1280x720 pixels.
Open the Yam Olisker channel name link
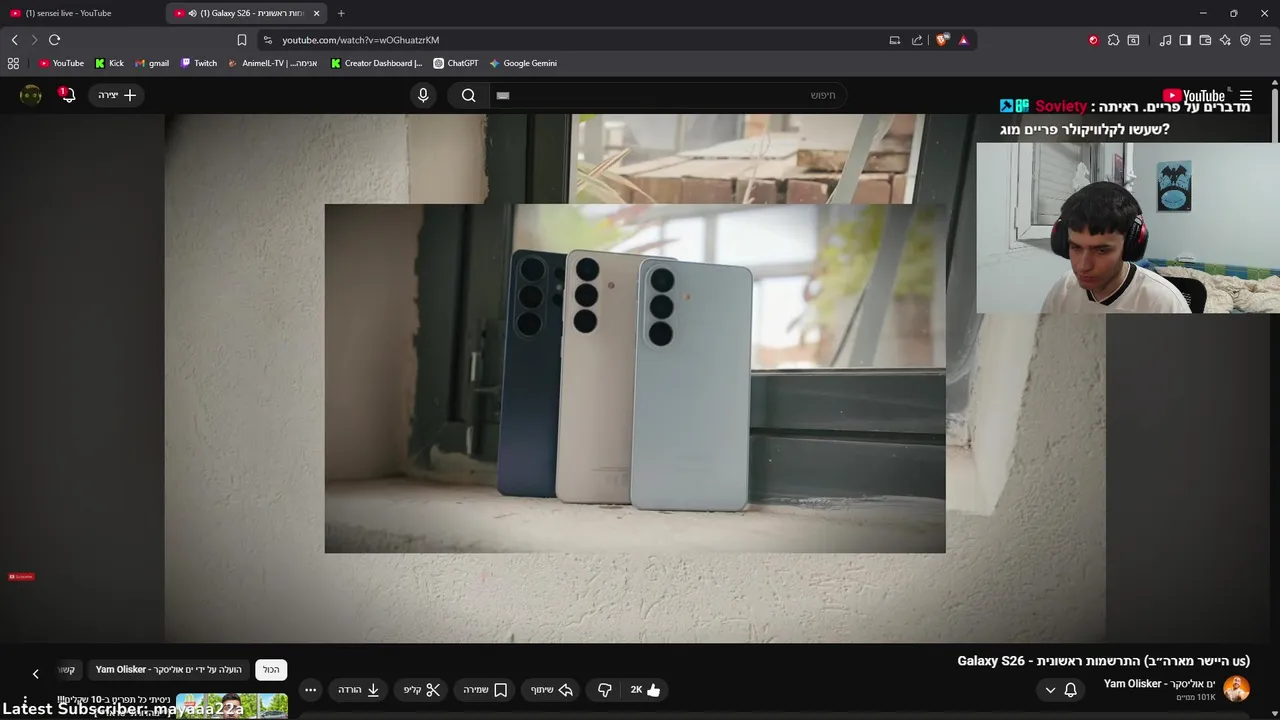click(1160, 683)
